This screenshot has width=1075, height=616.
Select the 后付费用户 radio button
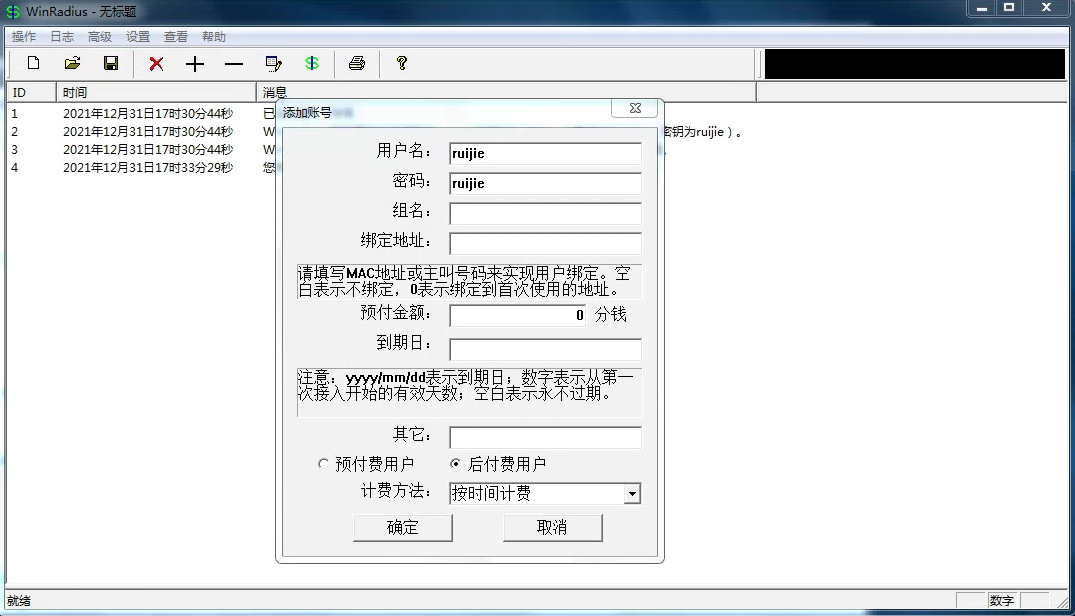pos(455,464)
